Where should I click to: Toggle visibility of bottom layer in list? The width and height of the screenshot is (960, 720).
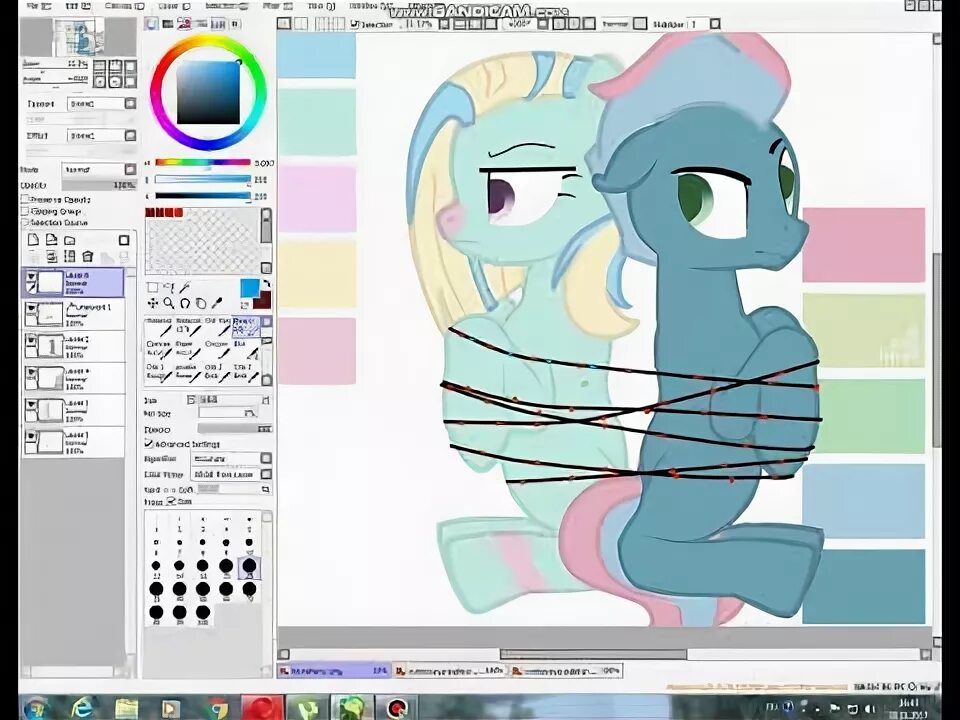pos(31,437)
